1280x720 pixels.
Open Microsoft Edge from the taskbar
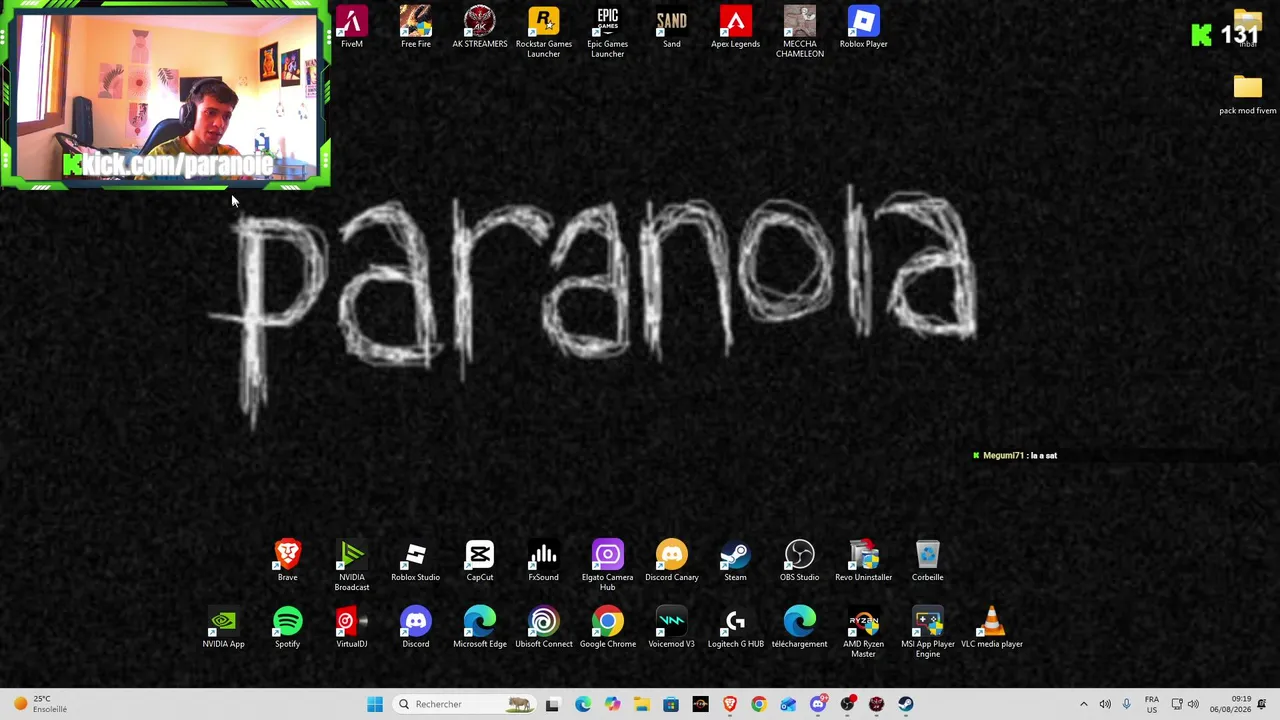[x=583, y=704]
